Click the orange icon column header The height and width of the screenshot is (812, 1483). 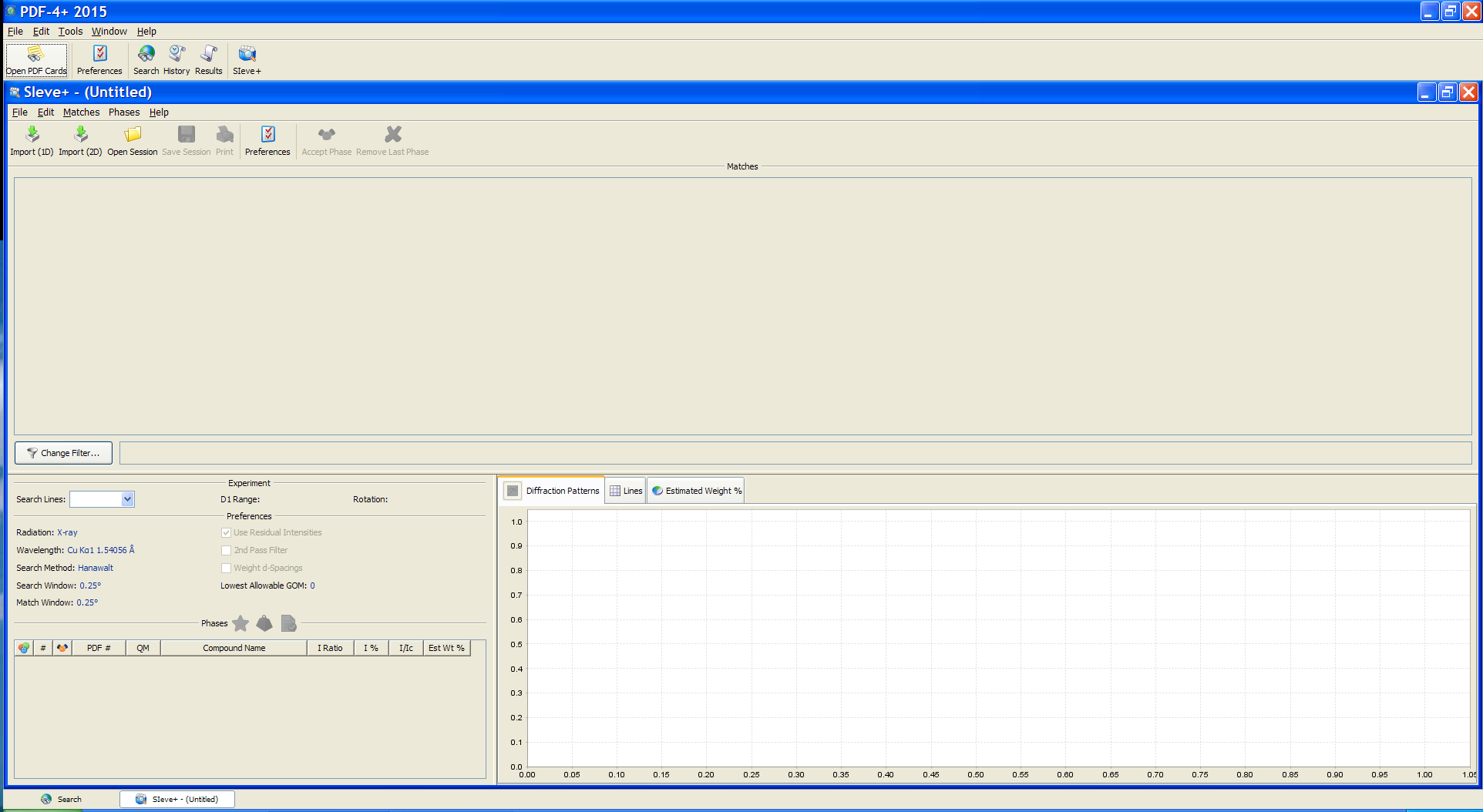62,648
